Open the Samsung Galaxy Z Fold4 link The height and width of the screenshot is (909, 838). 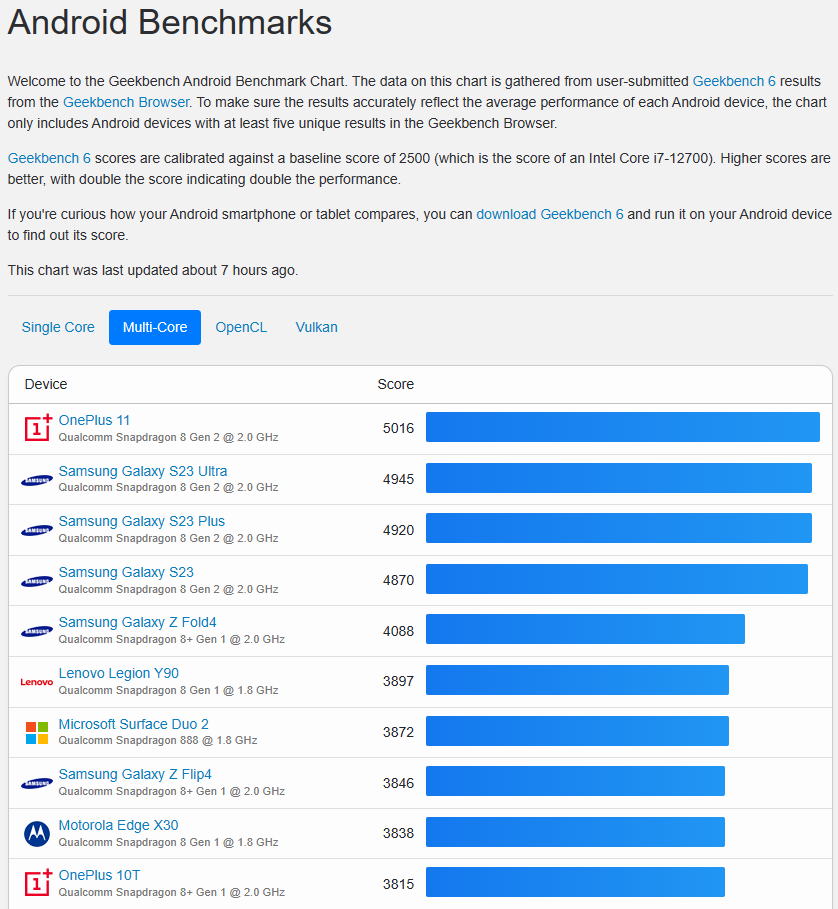pyautogui.click(x=137, y=622)
